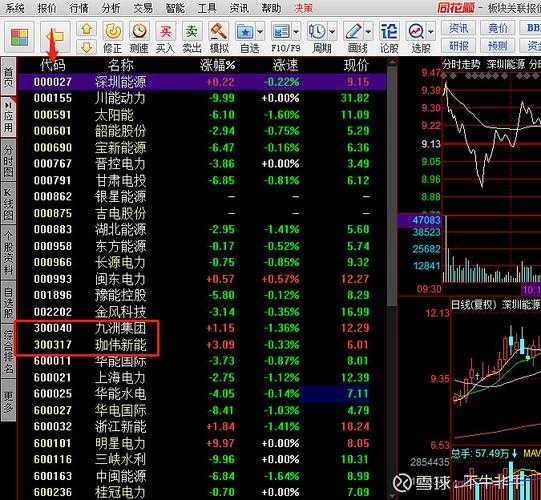The height and width of the screenshot is (500, 541).
Task: Expand the 画线 dropdown arrow
Action: 368,32
